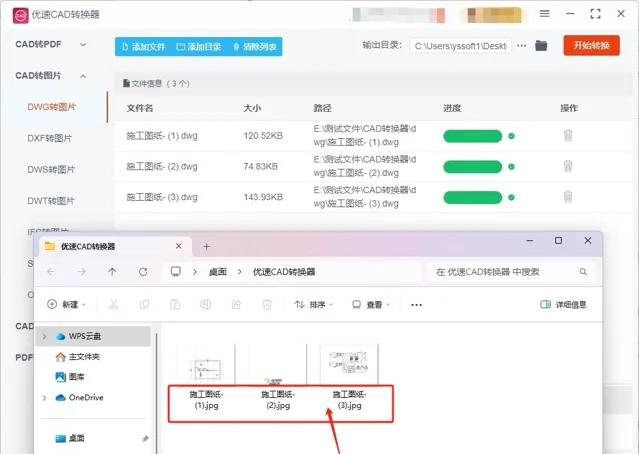639x454 pixels.
Task: Delete row 施工图纸- (2).dwg with trash icon
Action: [x=568, y=166]
